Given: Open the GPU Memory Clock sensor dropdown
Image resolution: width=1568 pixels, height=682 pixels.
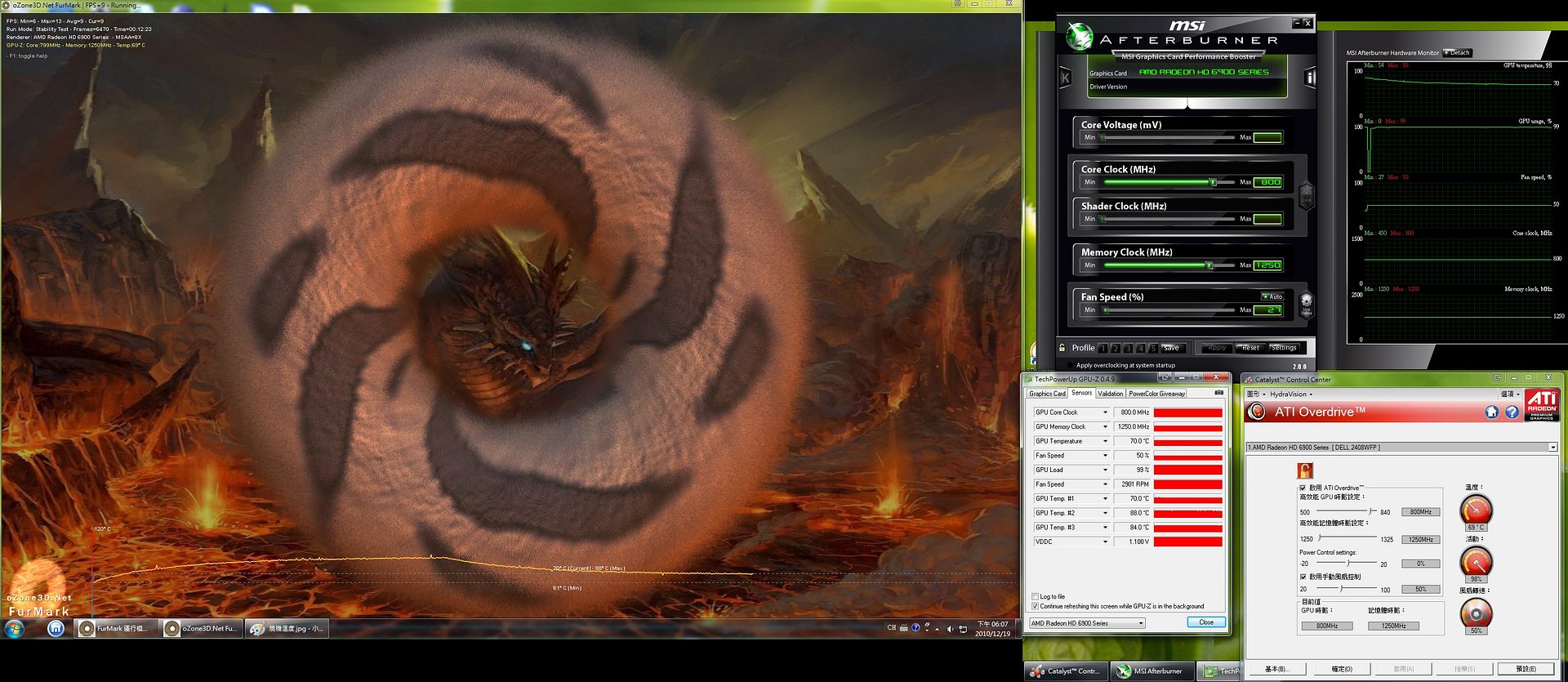Looking at the screenshot, I should click(x=1105, y=426).
